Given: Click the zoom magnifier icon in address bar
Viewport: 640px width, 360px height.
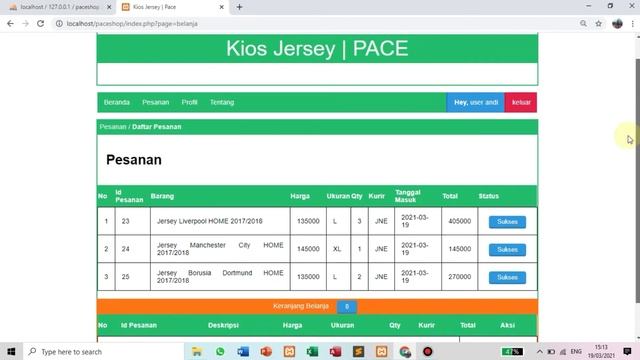Looking at the screenshot, I should [x=583, y=24].
